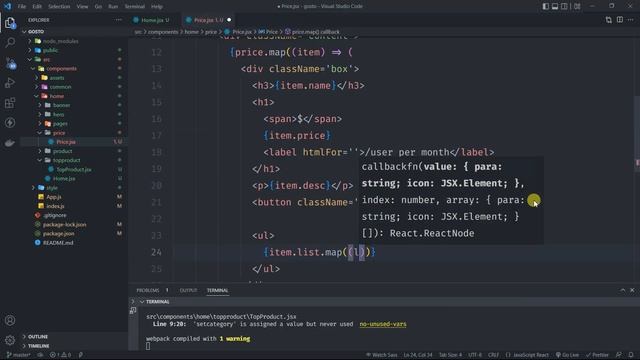Click Watch Sass in status bar
The width and height of the screenshot is (640, 360).
point(381,355)
